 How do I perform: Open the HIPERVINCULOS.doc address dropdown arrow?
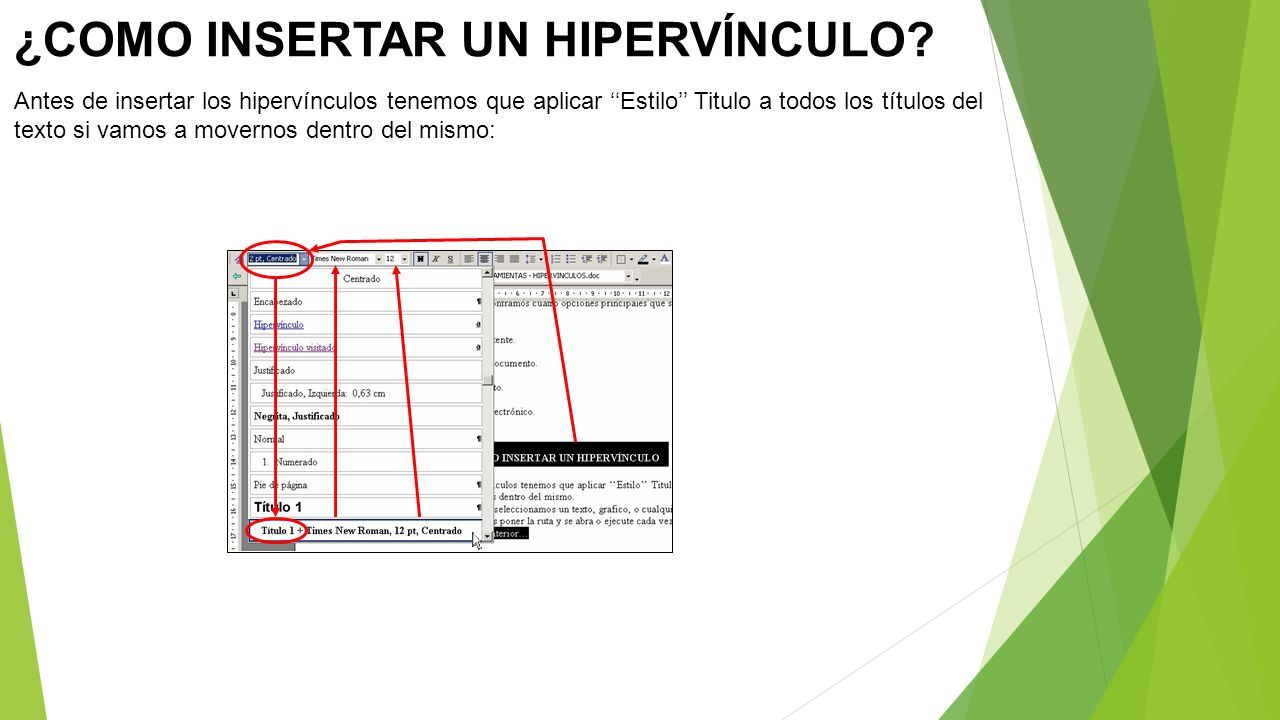click(x=628, y=276)
